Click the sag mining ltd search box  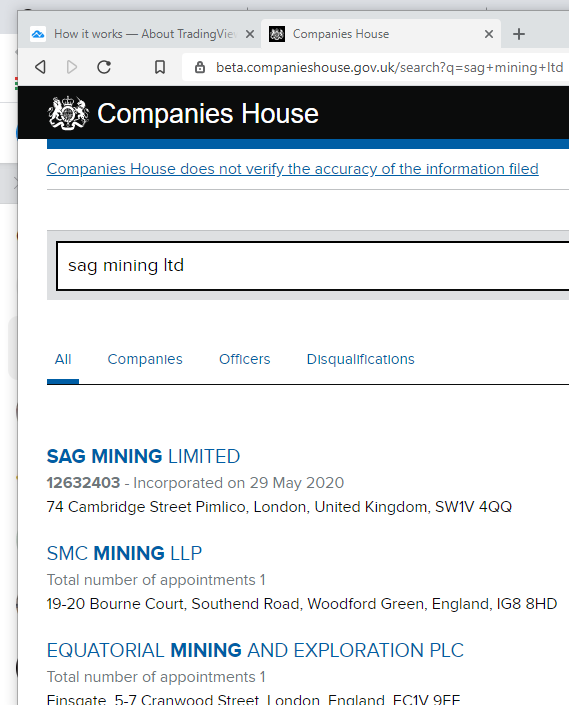[x=312, y=266]
